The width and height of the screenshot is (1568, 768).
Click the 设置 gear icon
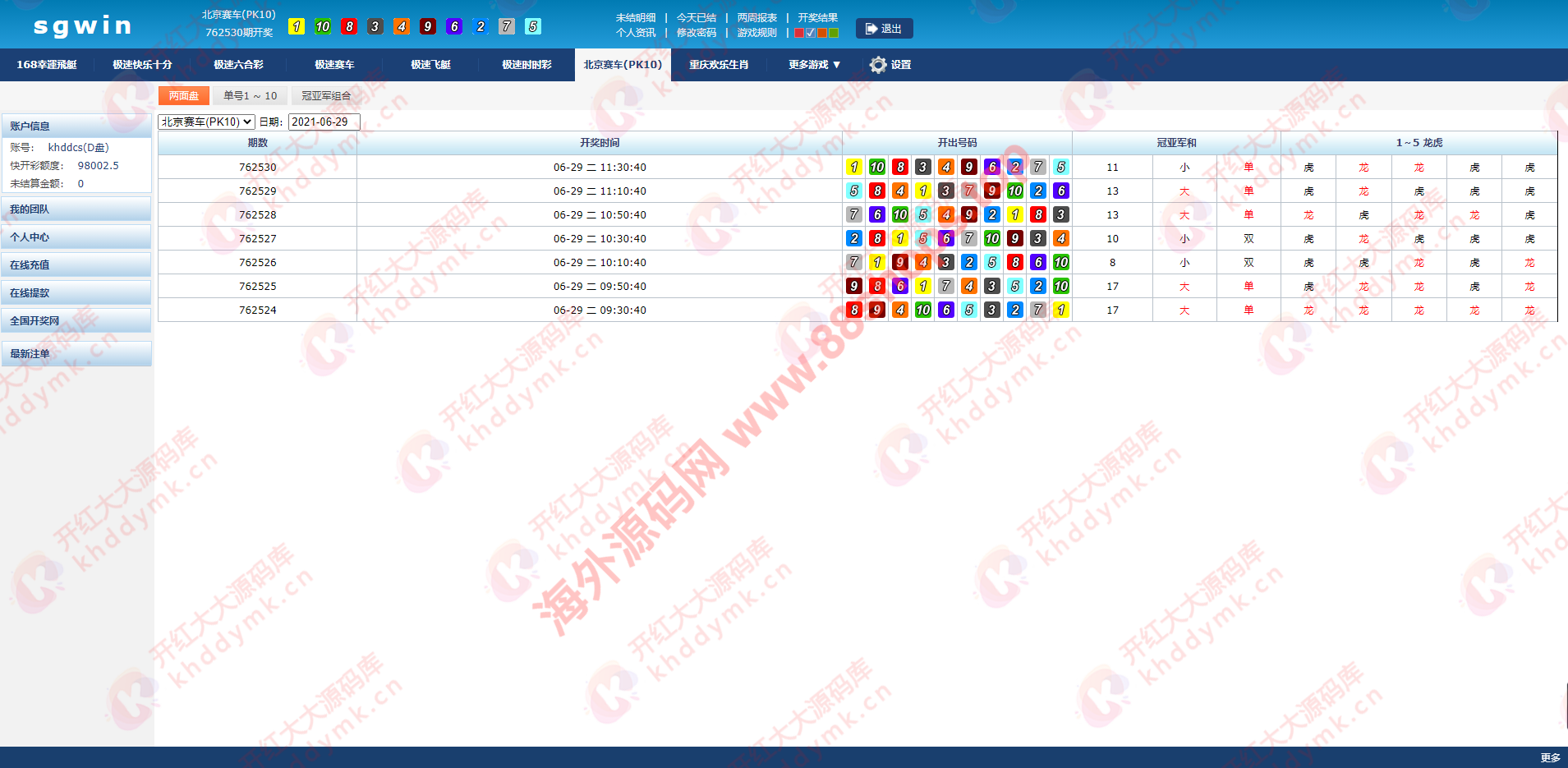[878, 65]
